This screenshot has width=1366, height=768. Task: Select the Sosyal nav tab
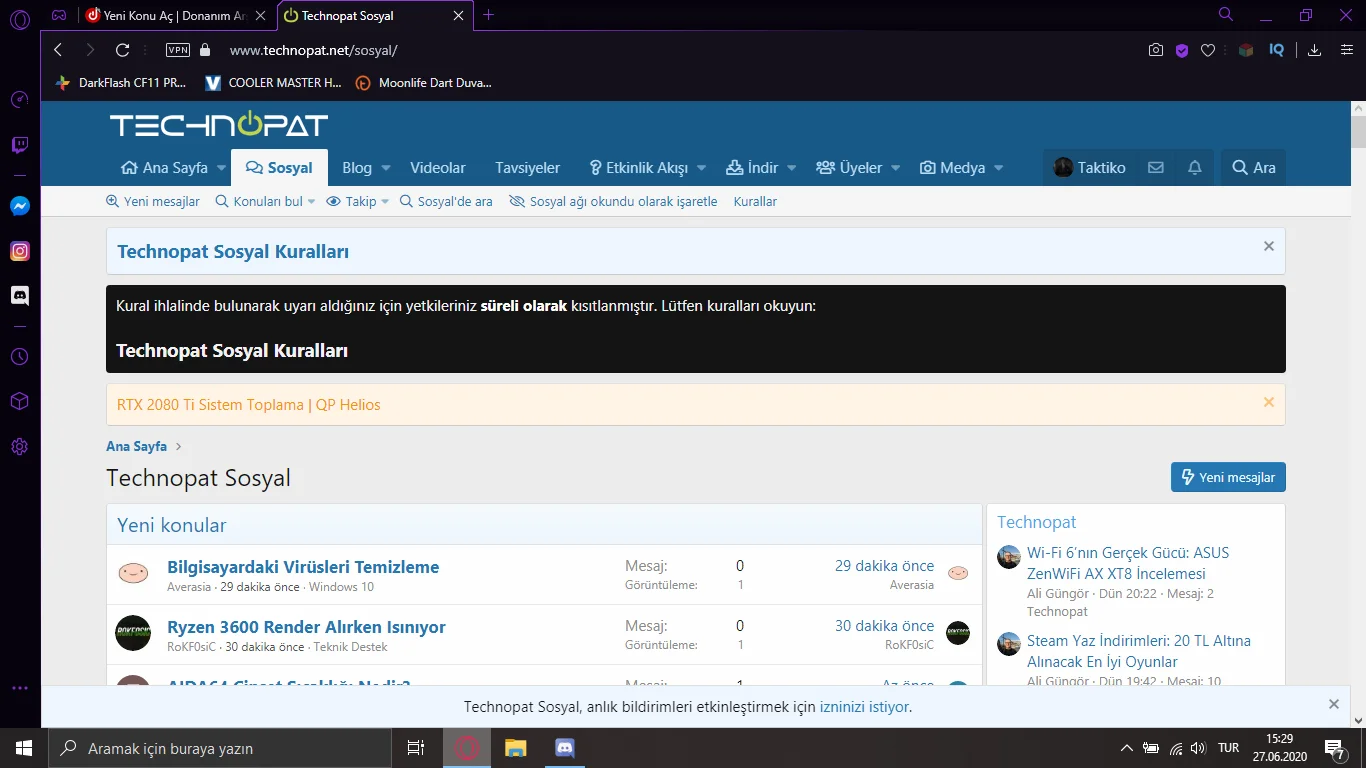(279, 168)
